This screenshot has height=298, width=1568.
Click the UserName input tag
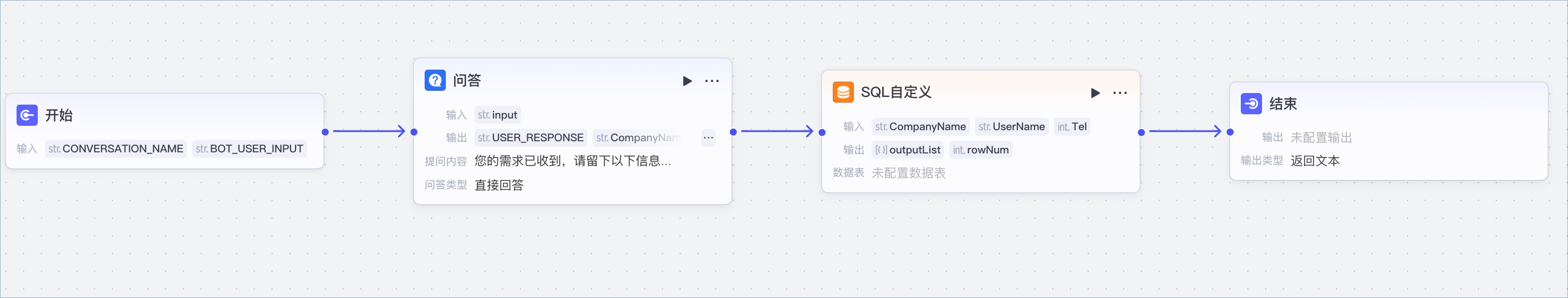tap(1012, 126)
